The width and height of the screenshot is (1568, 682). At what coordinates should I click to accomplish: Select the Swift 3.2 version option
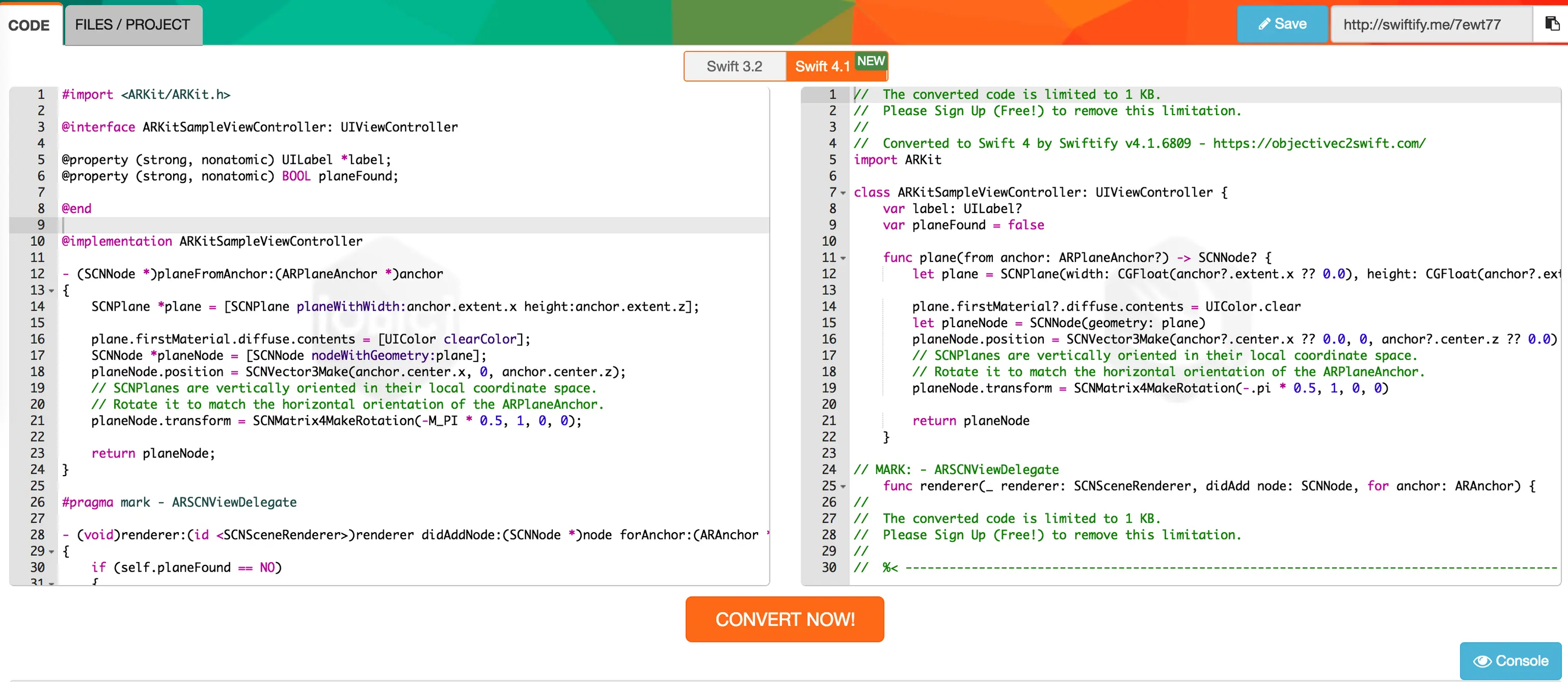pos(734,66)
